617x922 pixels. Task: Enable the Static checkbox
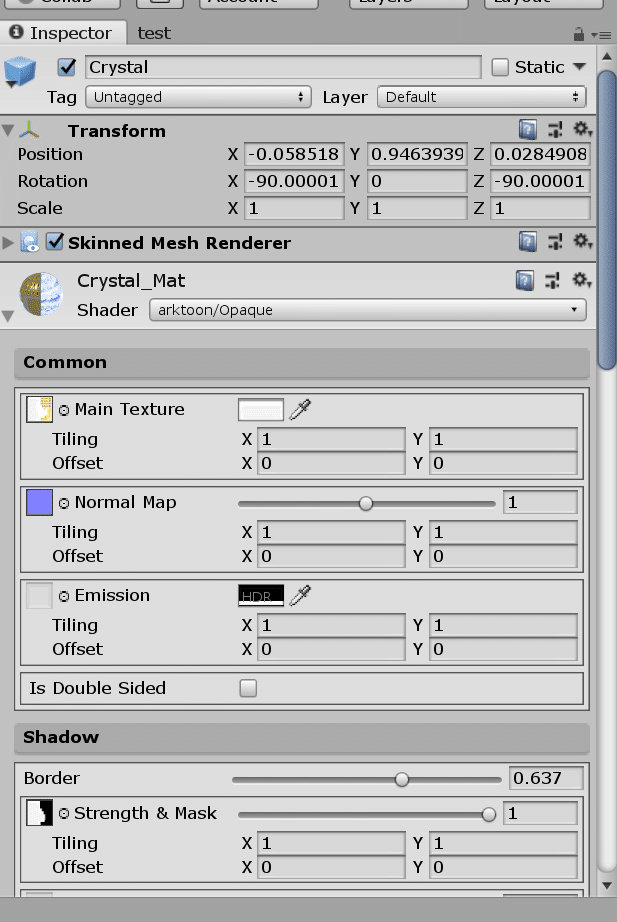[500, 67]
